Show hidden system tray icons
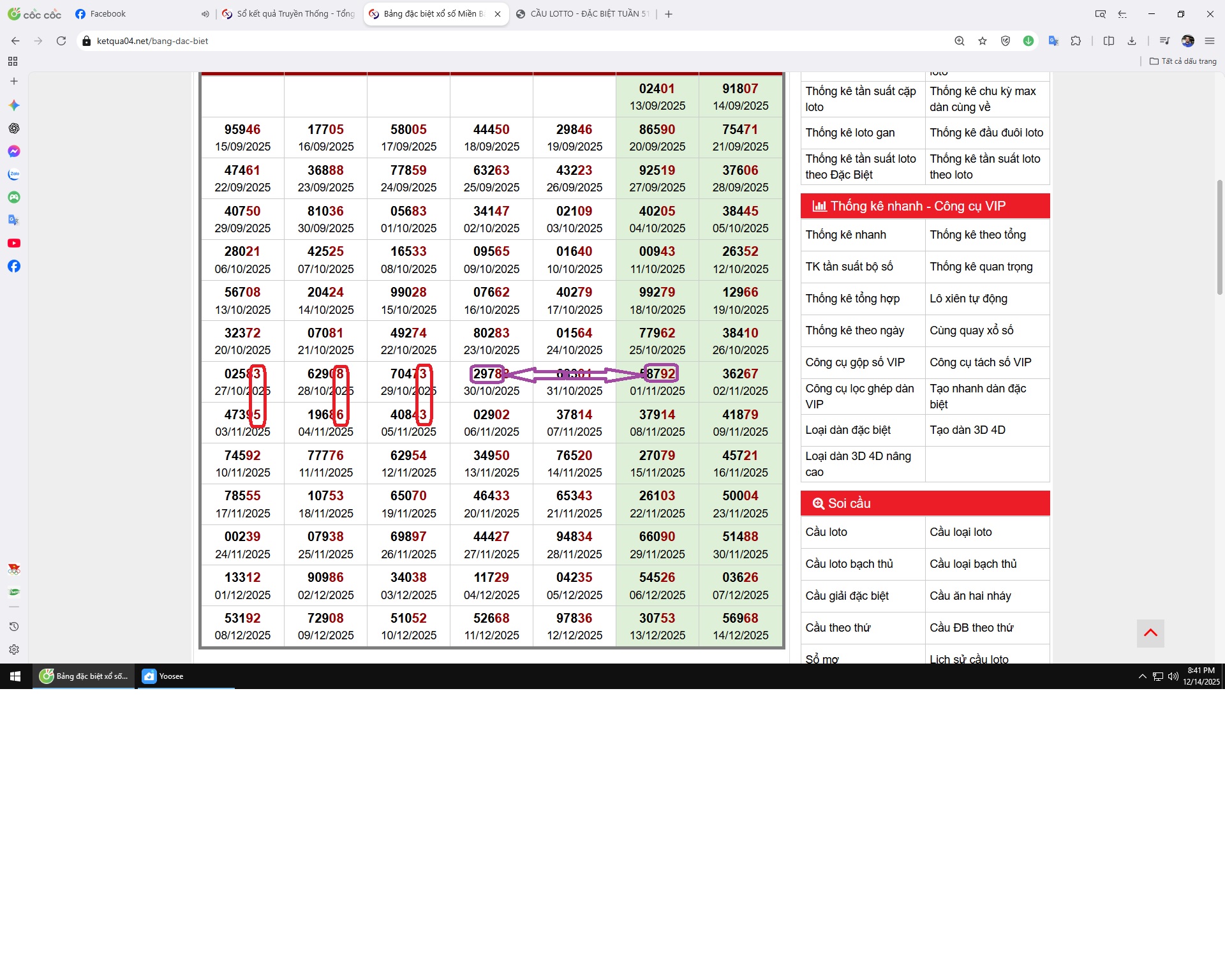Viewport: 1225px width, 980px height. [1142, 676]
